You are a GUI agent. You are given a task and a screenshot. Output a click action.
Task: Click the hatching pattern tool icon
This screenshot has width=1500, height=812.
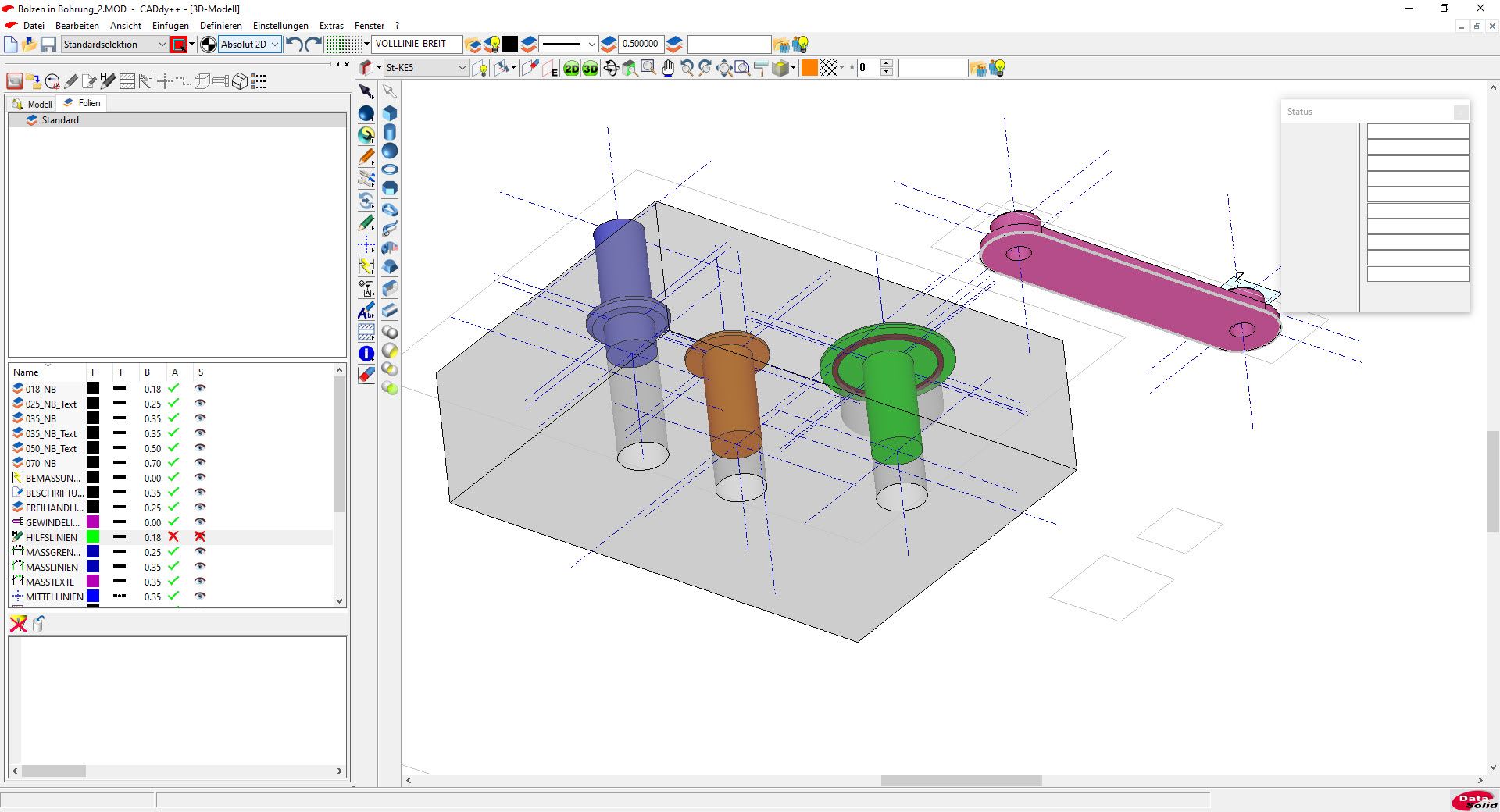[x=366, y=332]
